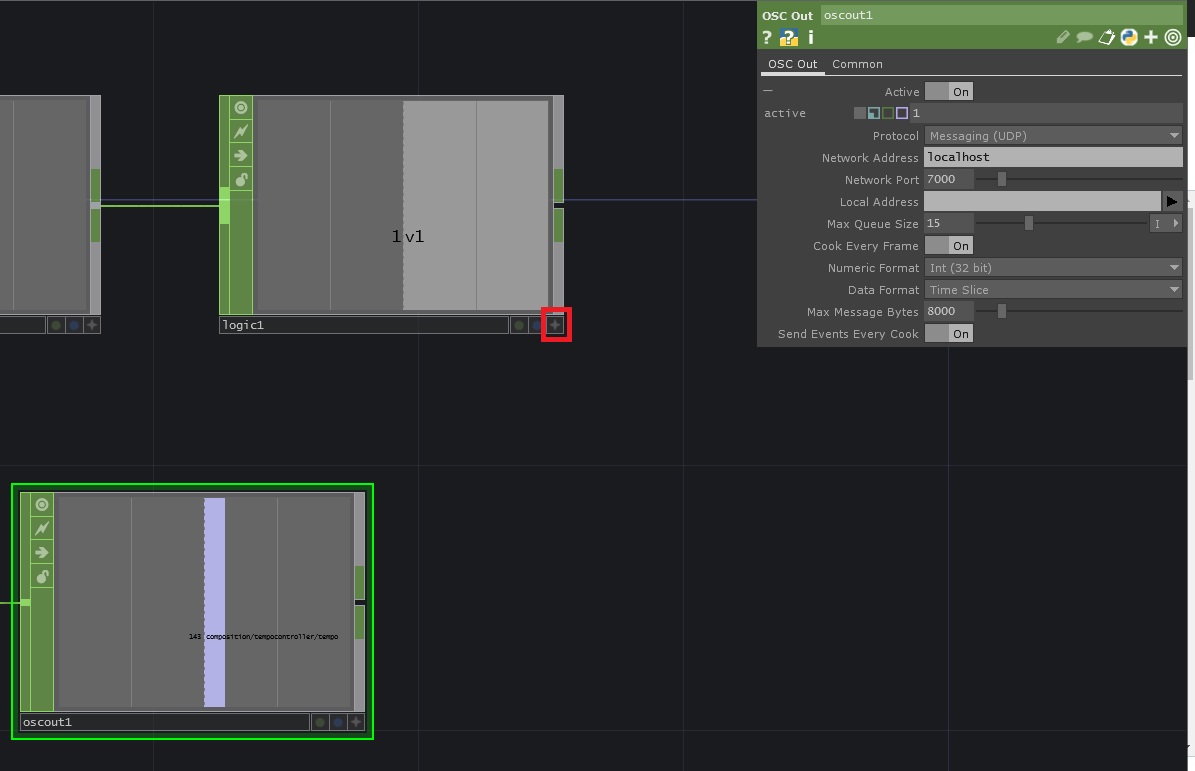Toggle the Active parameter switch
The height and width of the screenshot is (771, 1195).
click(x=949, y=92)
